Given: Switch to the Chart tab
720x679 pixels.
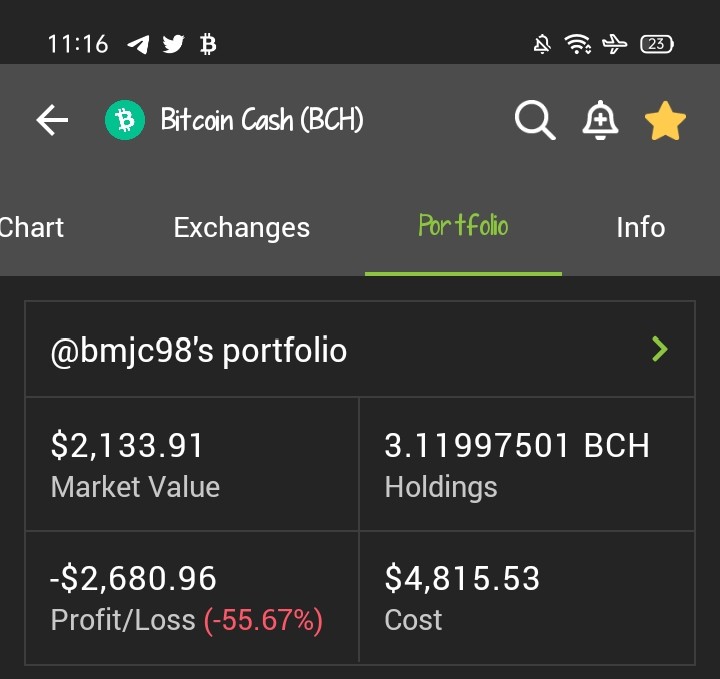Looking at the screenshot, I should coord(31,227).
